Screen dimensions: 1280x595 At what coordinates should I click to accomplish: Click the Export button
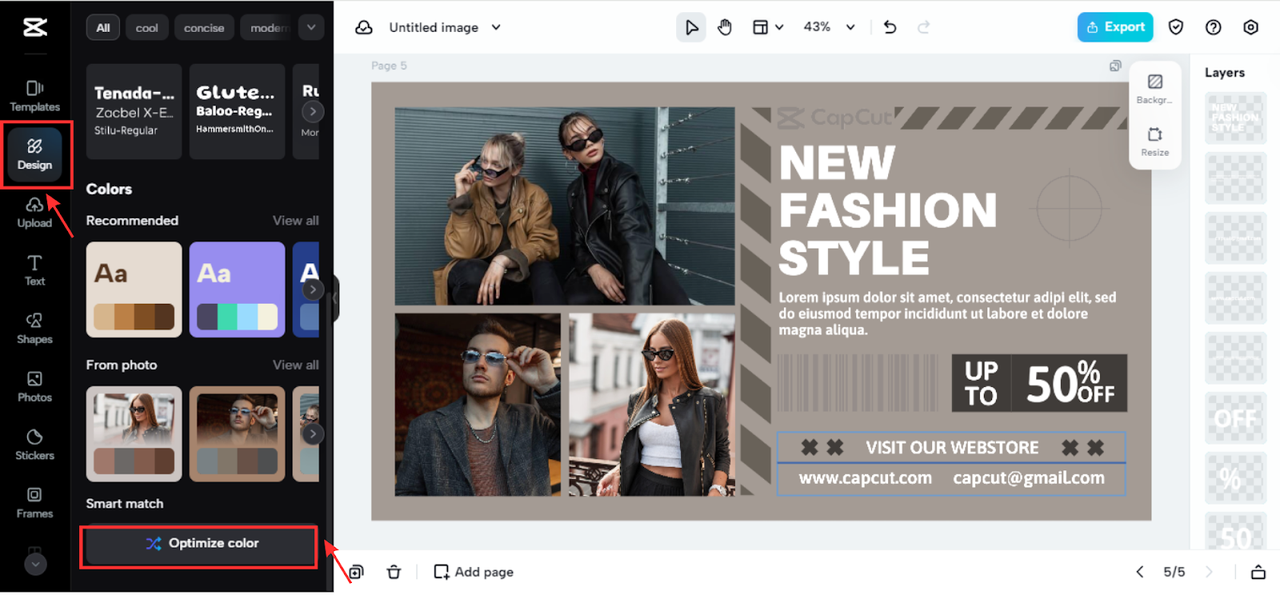[1115, 27]
